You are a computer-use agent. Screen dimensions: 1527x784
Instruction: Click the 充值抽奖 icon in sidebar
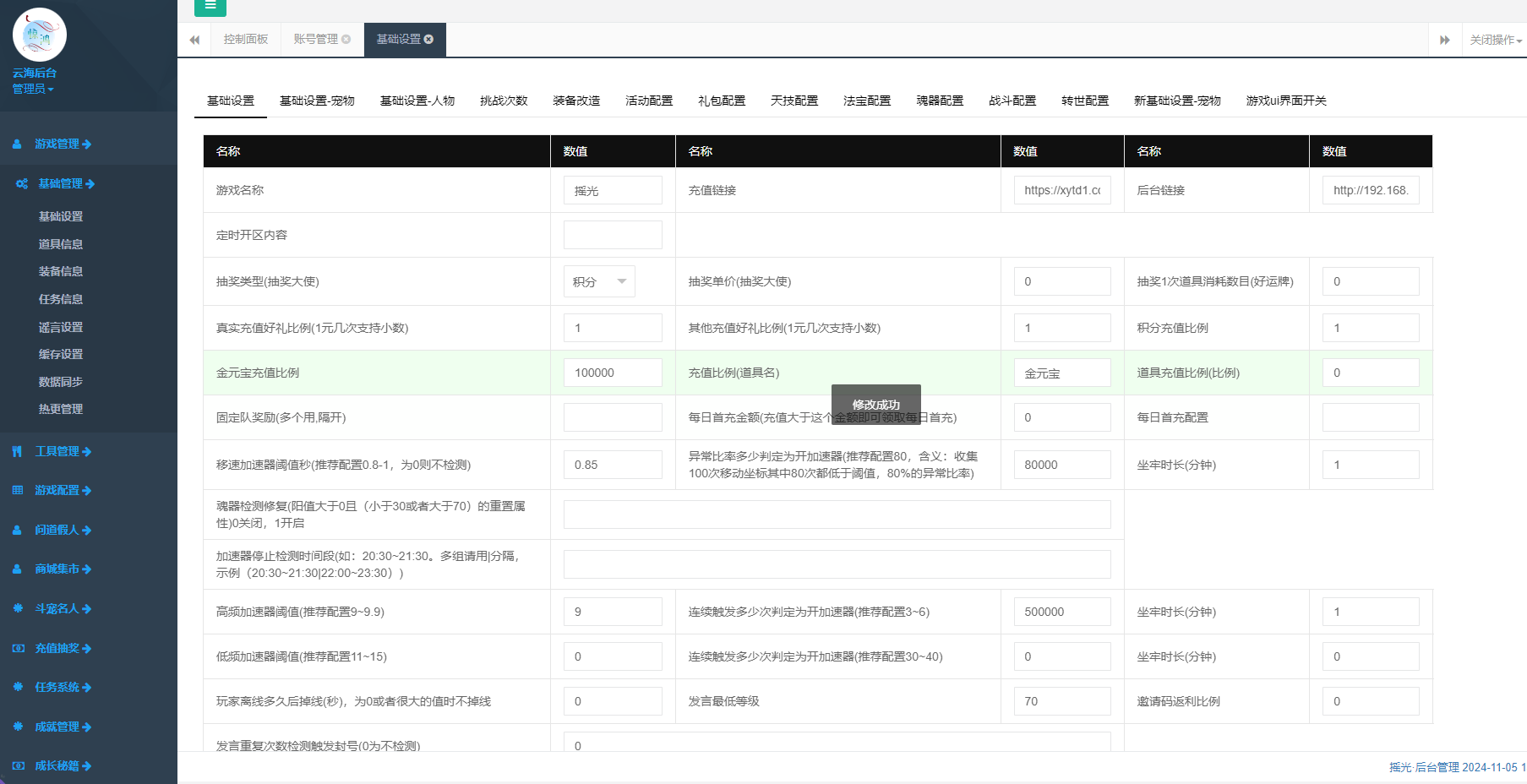(x=17, y=649)
